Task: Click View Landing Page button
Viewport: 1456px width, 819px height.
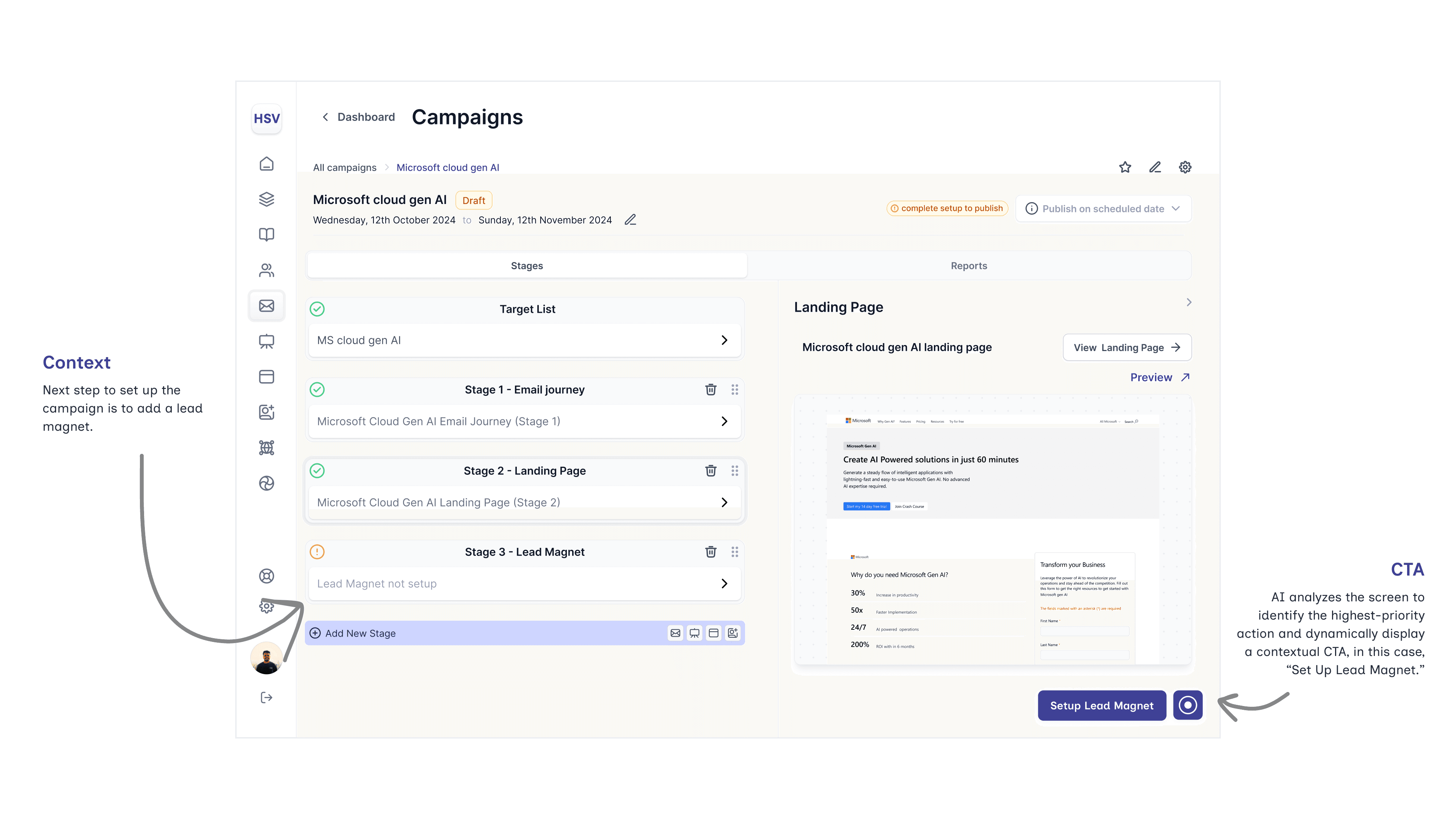Action: (x=1127, y=348)
